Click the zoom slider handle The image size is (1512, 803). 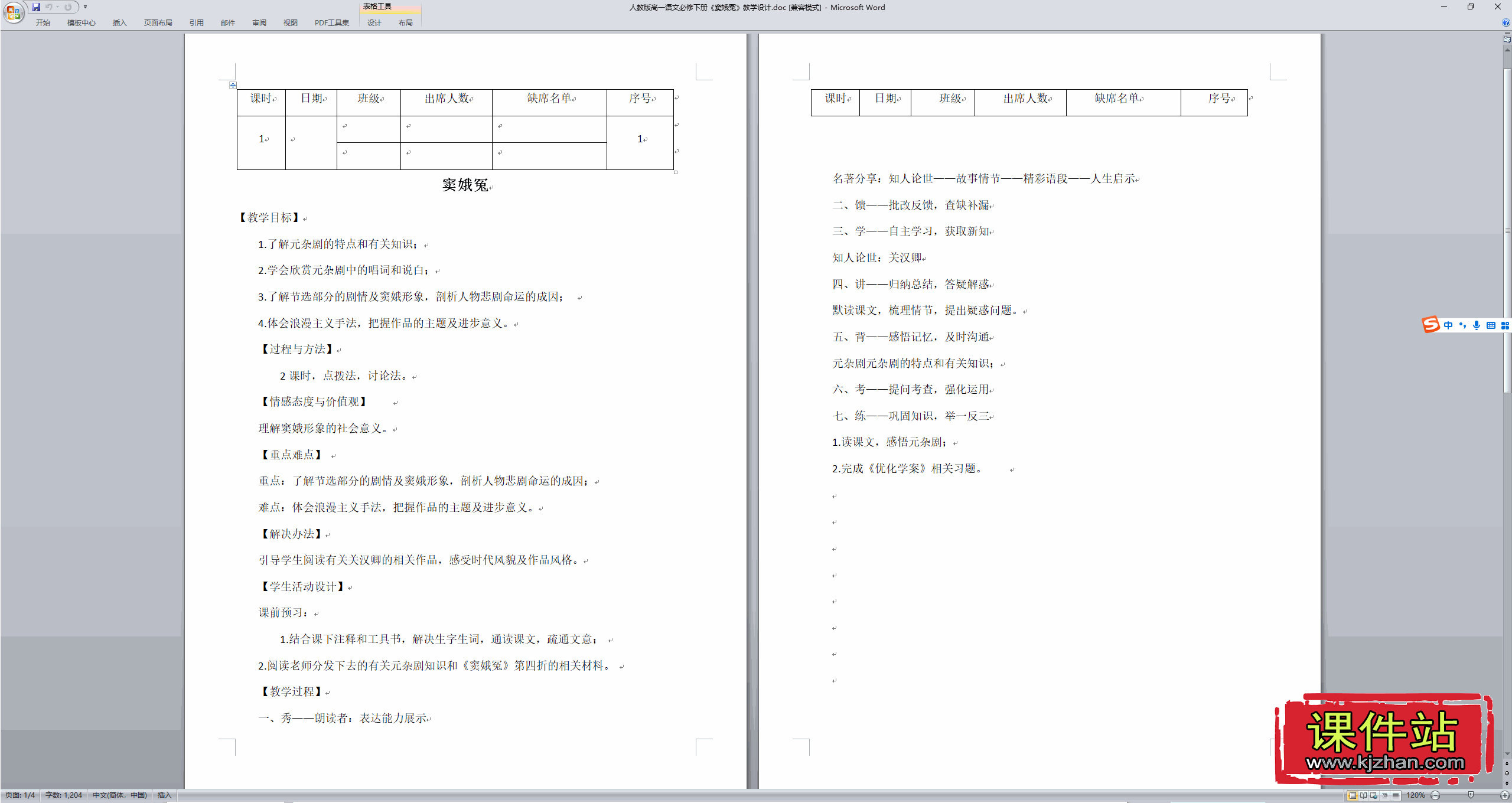click(x=1471, y=795)
